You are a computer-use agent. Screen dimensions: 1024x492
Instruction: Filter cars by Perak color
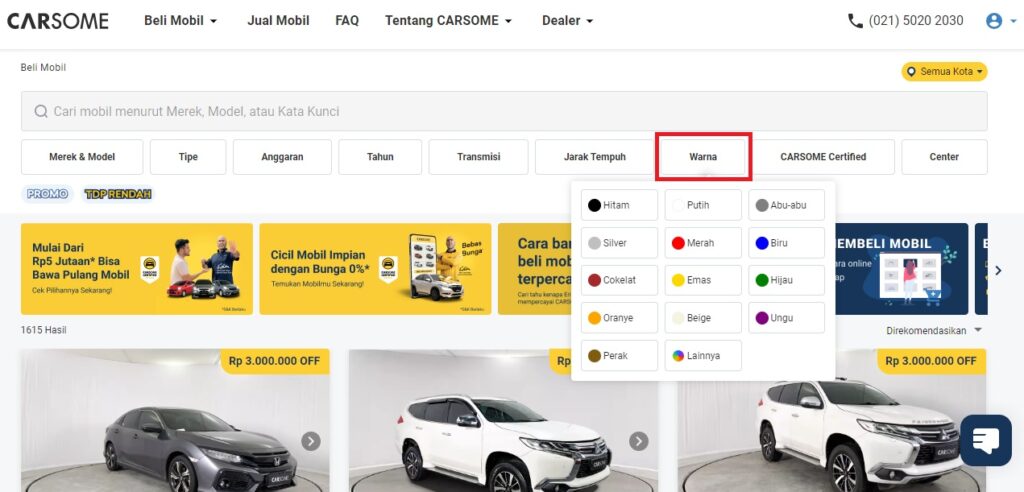619,355
